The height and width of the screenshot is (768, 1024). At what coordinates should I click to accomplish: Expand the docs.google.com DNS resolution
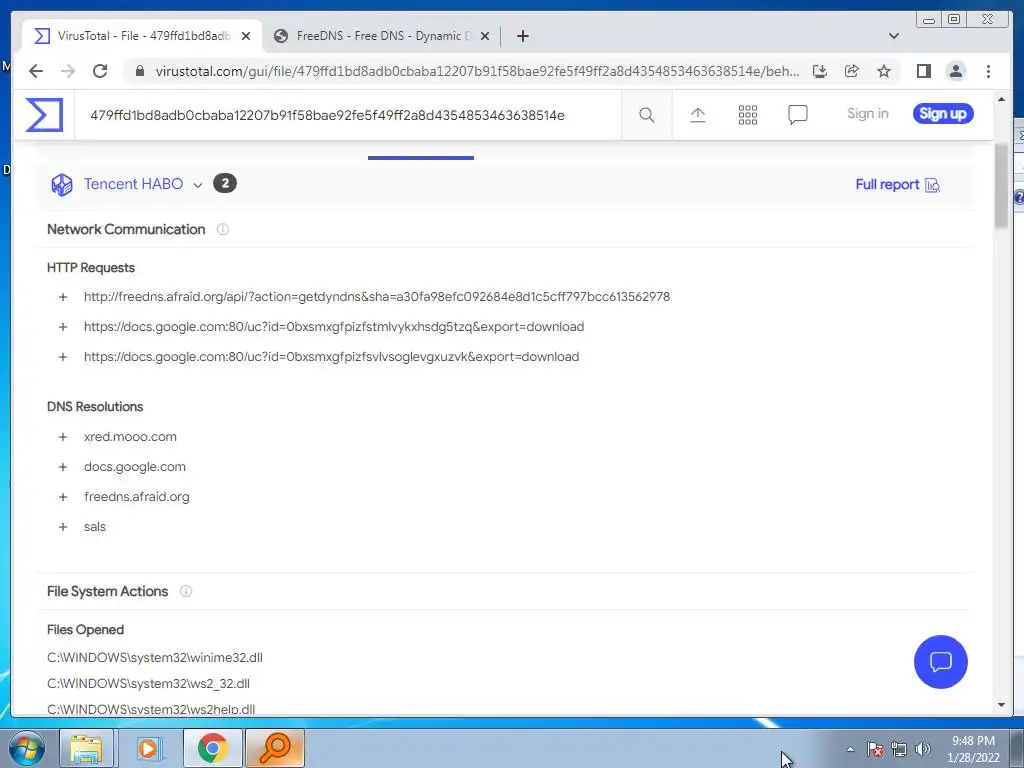[x=63, y=467]
